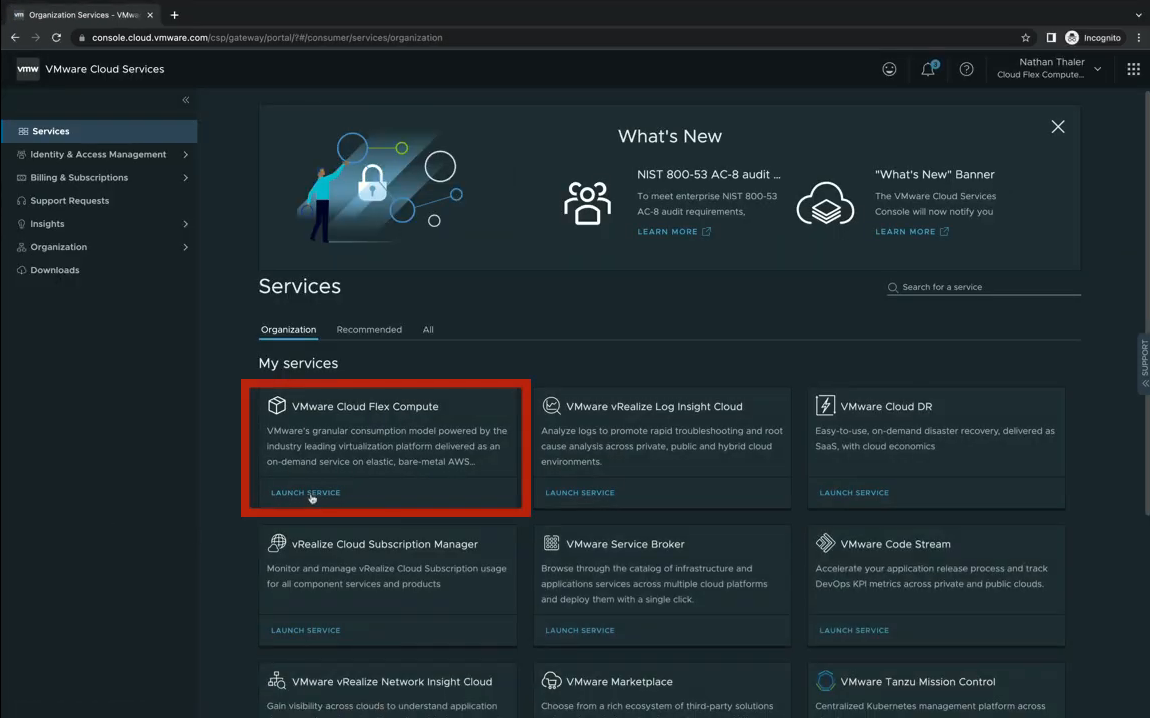Click the VMware Service Broker icon
Screen dimensions: 1150x718
pyautogui.click(x=551, y=543)
